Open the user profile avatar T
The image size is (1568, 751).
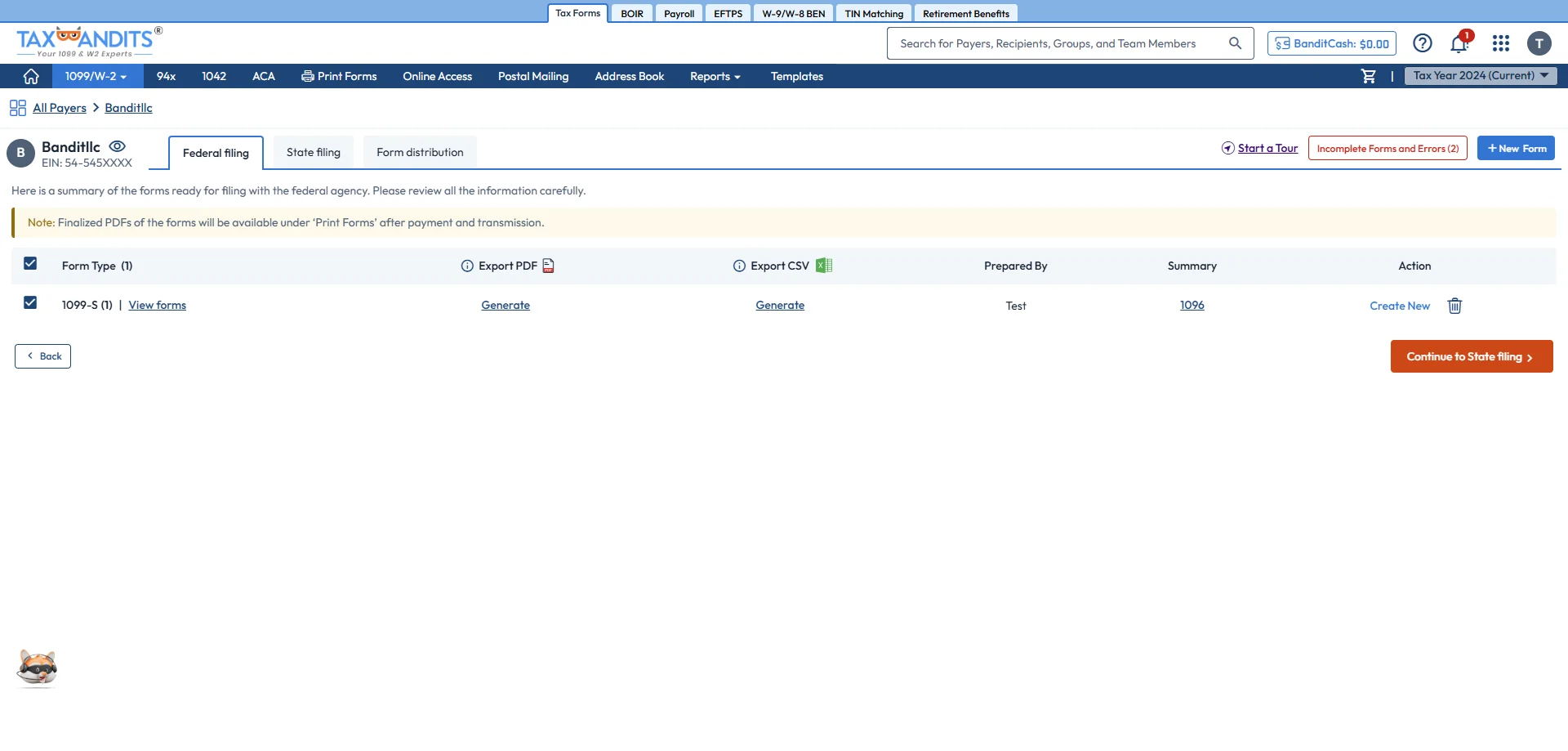(1539, 43)
